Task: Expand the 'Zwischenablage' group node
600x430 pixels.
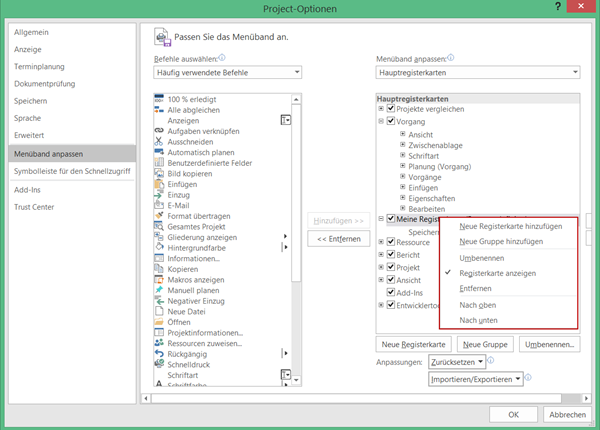Action: tap(403, 145)
